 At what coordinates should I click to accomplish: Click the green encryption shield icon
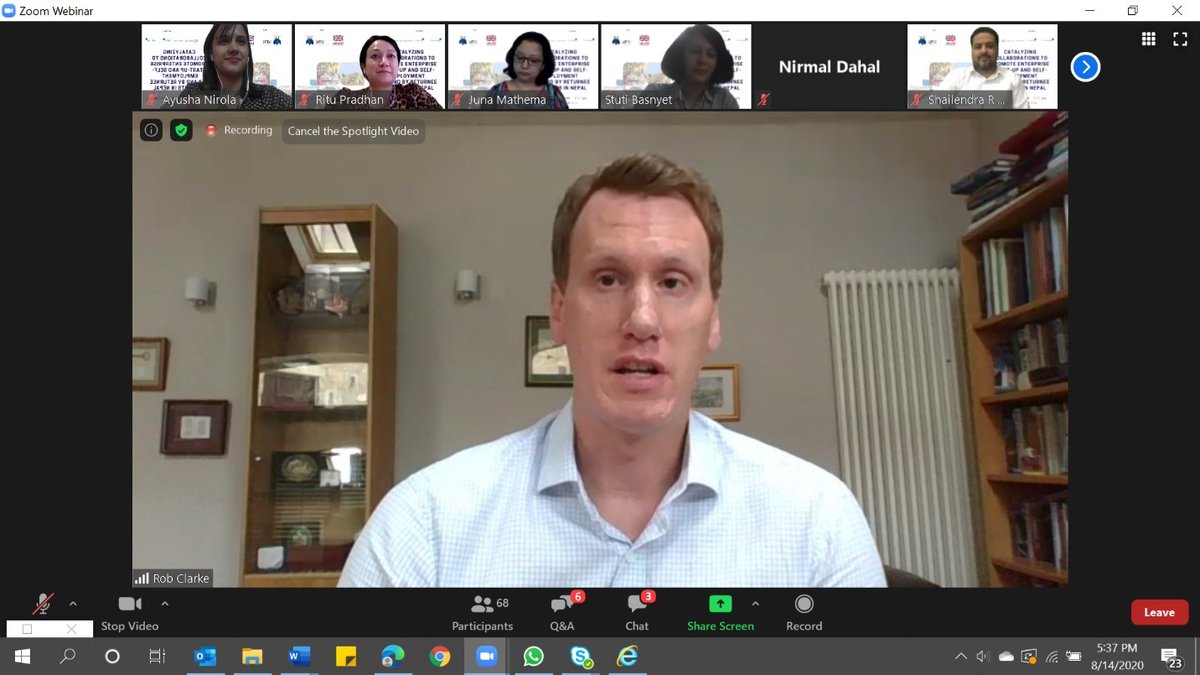coord(181,130)
